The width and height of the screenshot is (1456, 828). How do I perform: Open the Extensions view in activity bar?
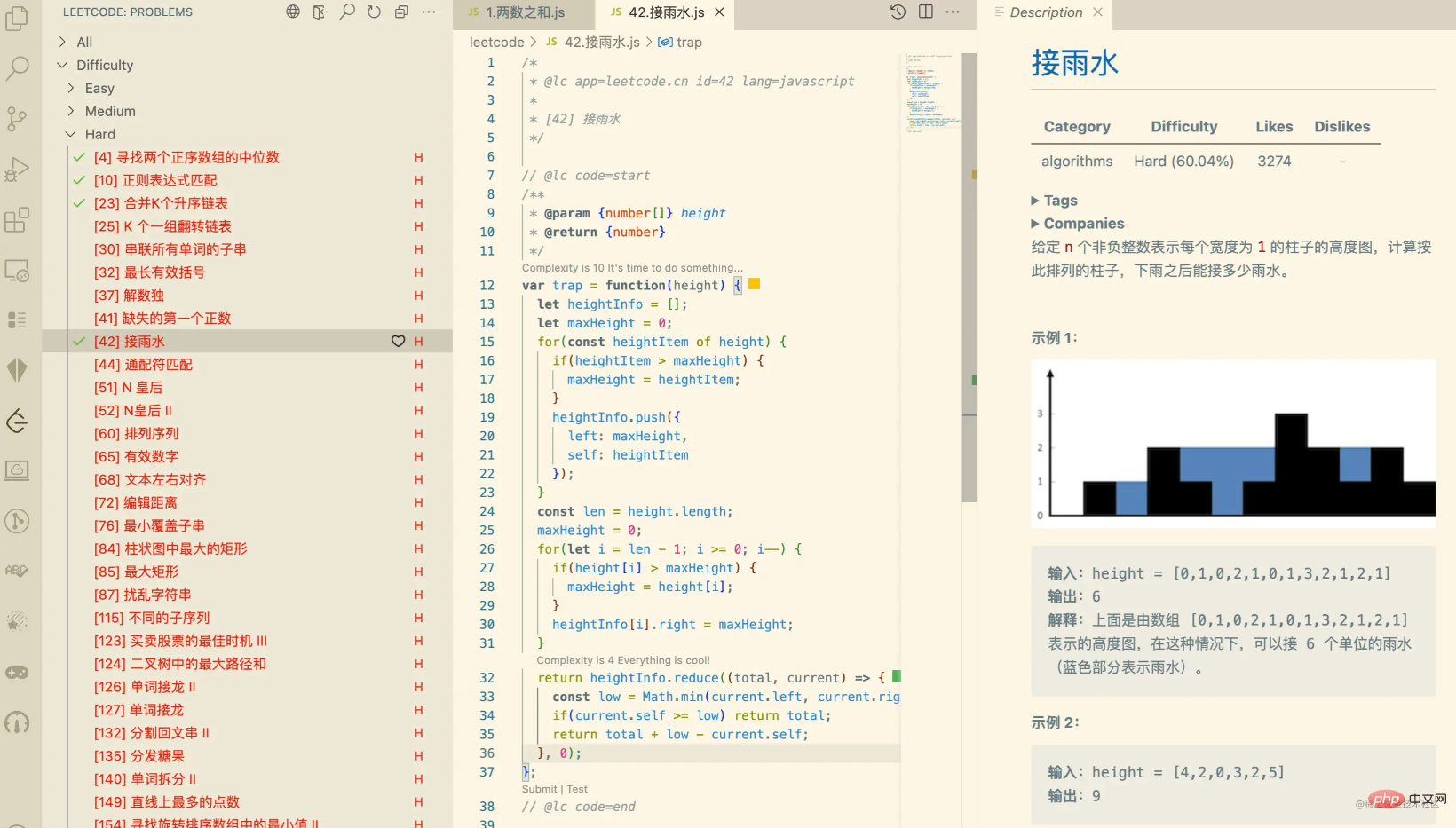pyautogui.click(x=17, y=219)
